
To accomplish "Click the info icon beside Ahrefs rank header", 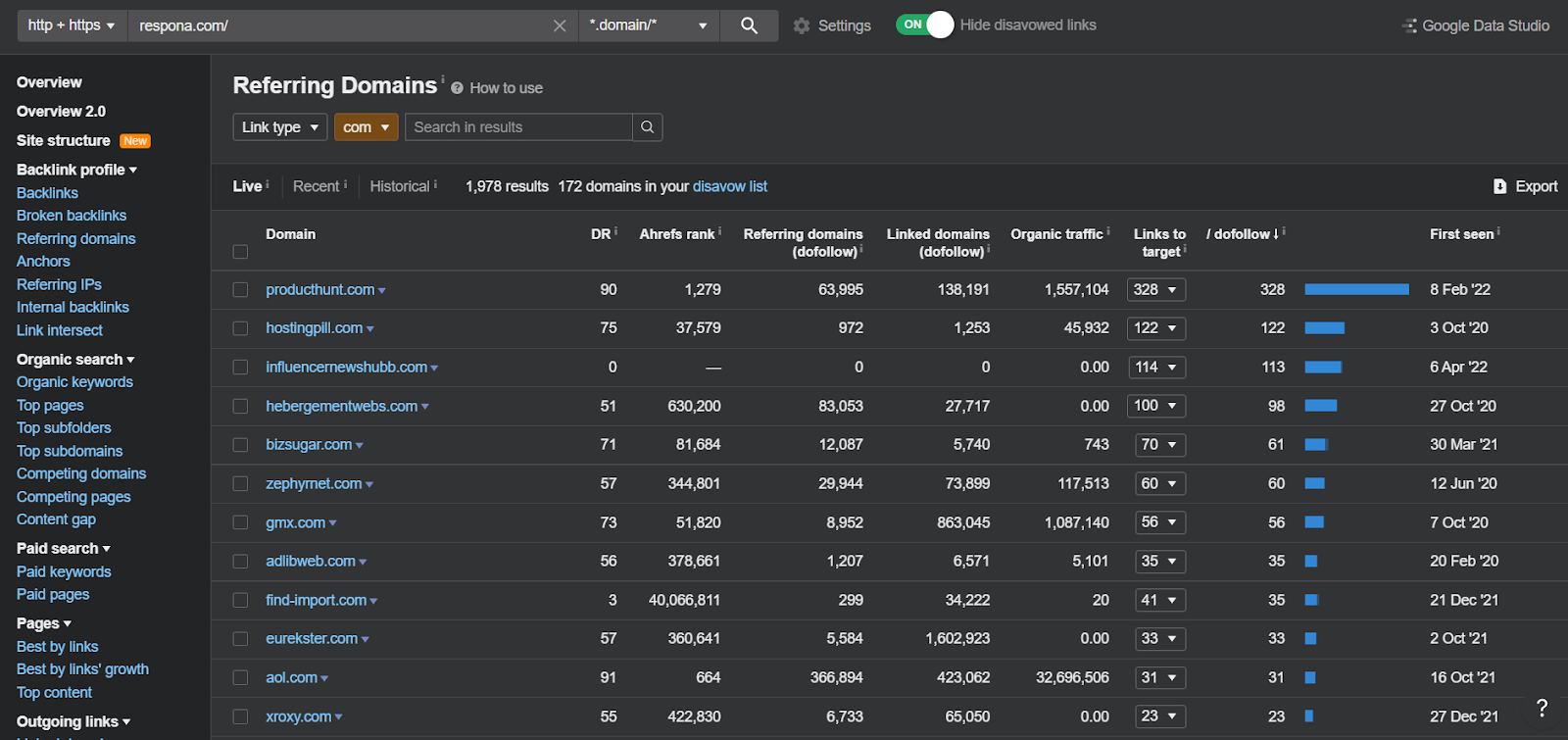I will click(719, 231).
